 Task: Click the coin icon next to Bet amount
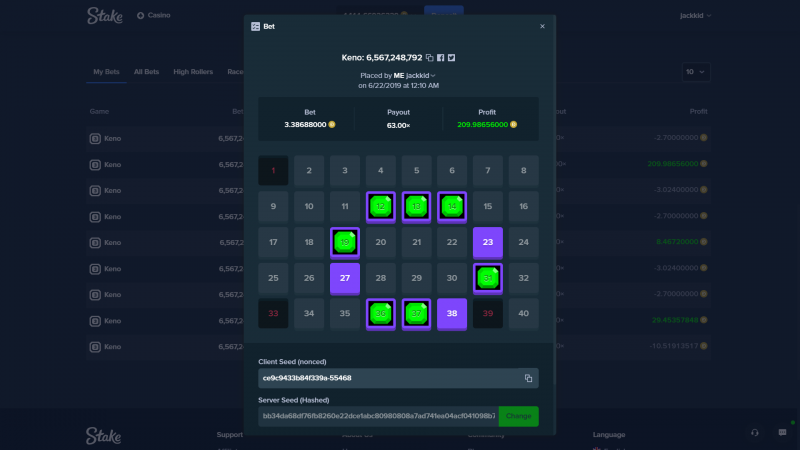(332, 124)
